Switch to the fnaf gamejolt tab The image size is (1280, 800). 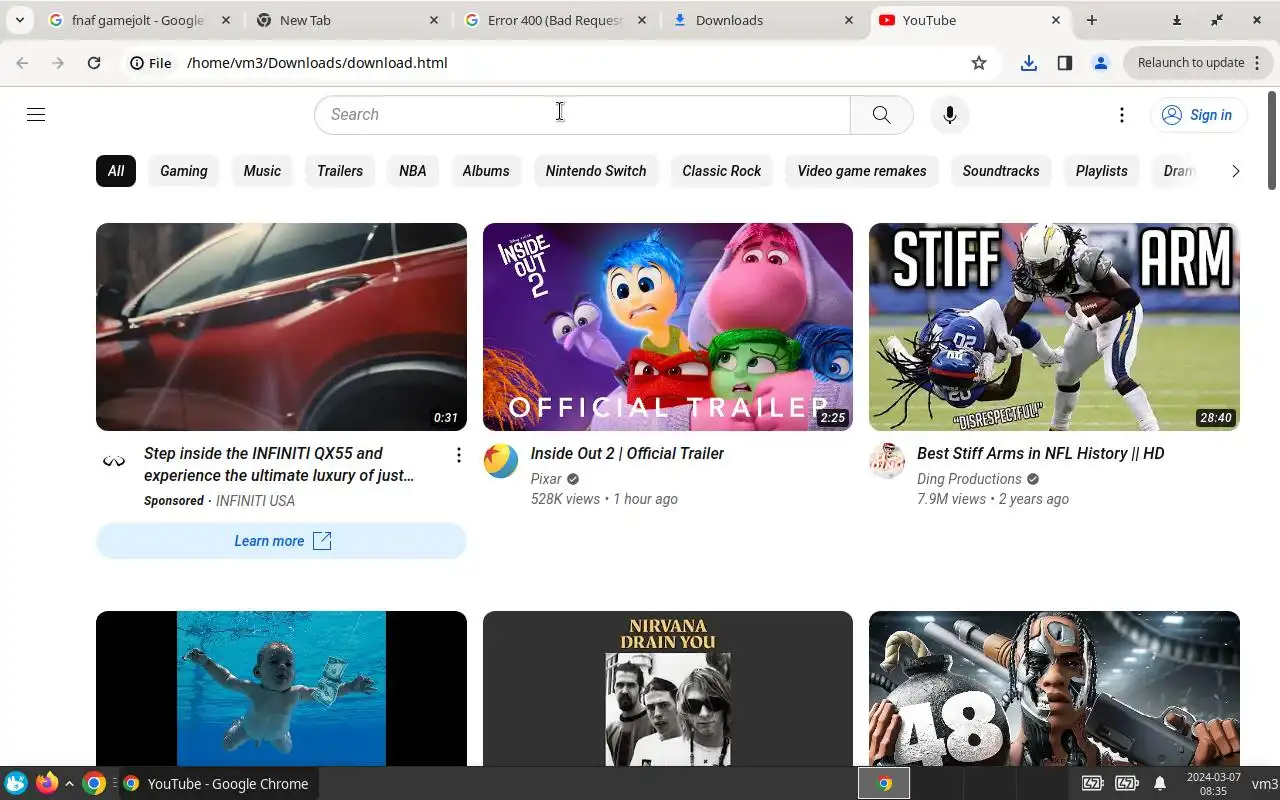coord(138,20)
